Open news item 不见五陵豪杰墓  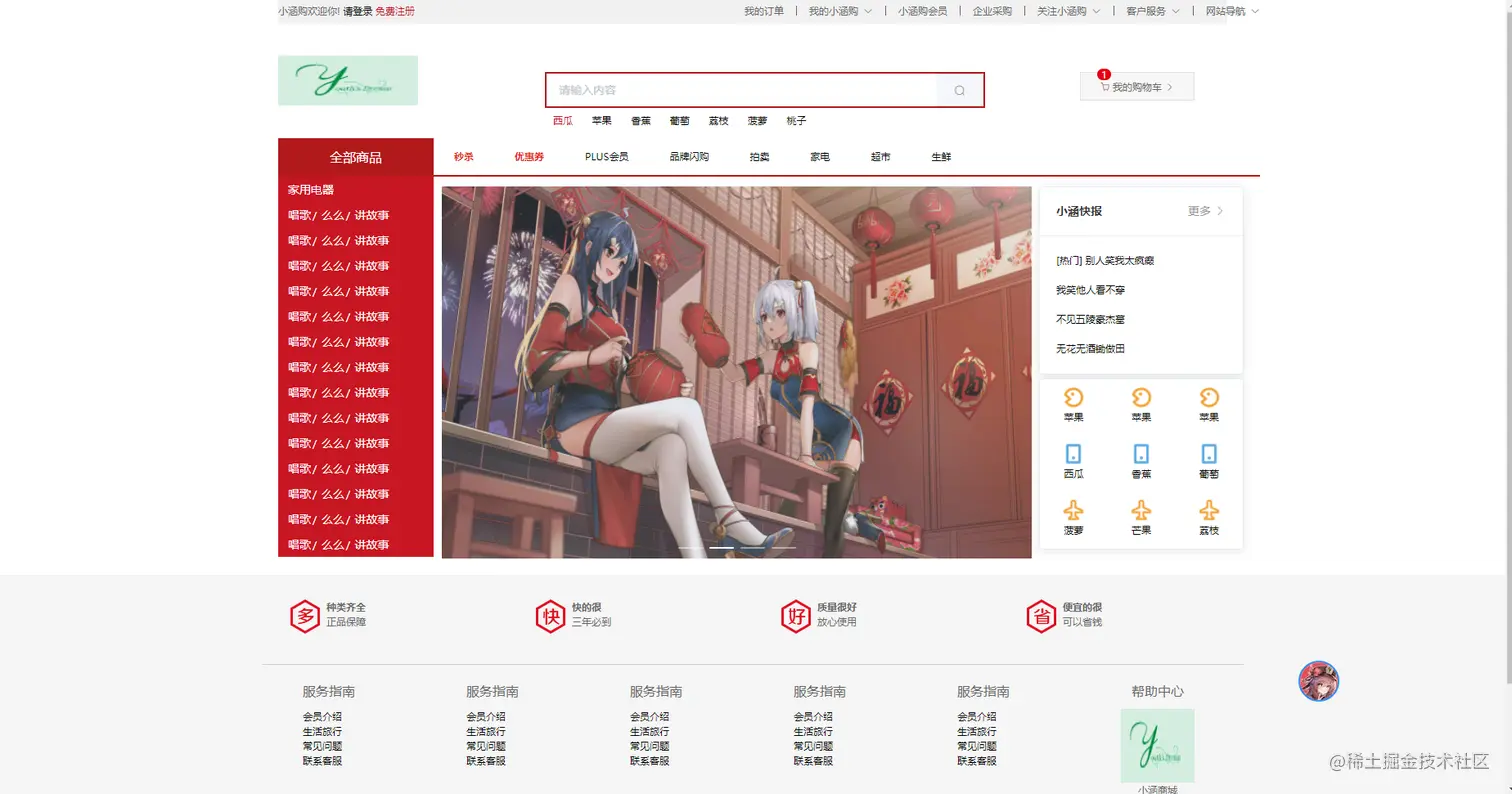pos(1091,319)
